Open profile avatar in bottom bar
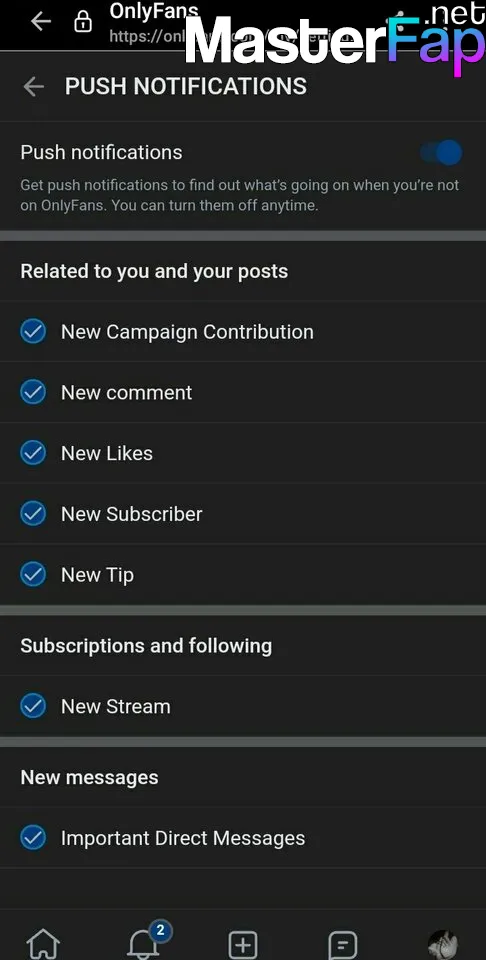Viewport: 486px width, 960px height. [443, 945]
